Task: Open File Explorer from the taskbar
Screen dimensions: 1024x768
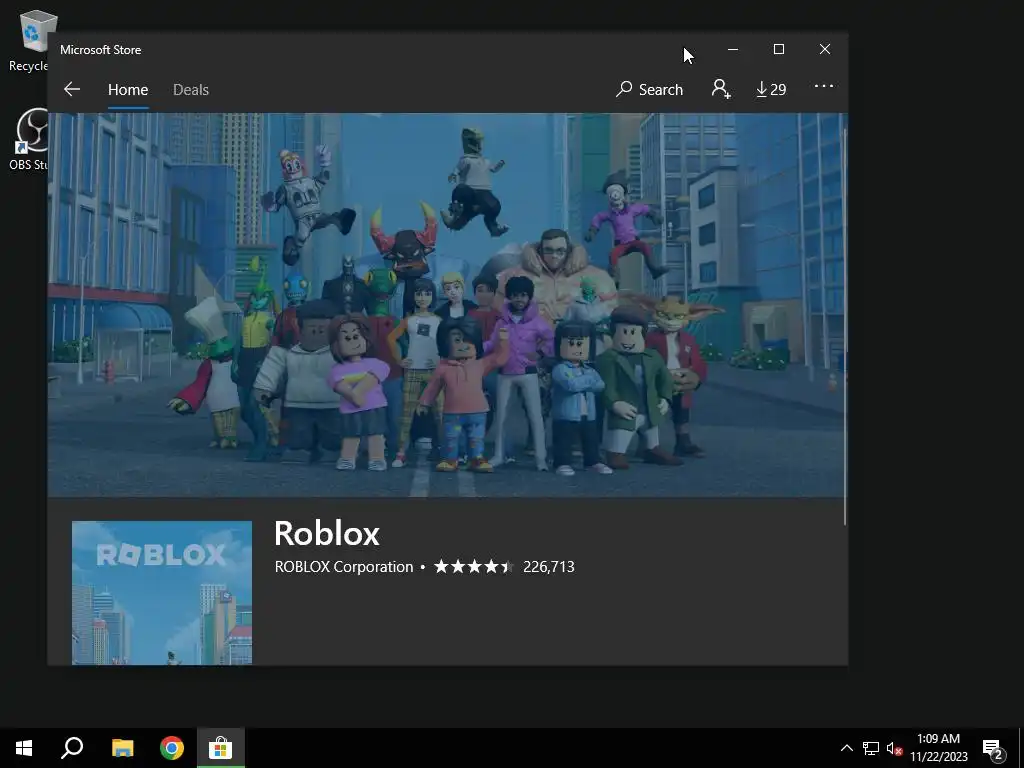Action: tap(122, 748)
